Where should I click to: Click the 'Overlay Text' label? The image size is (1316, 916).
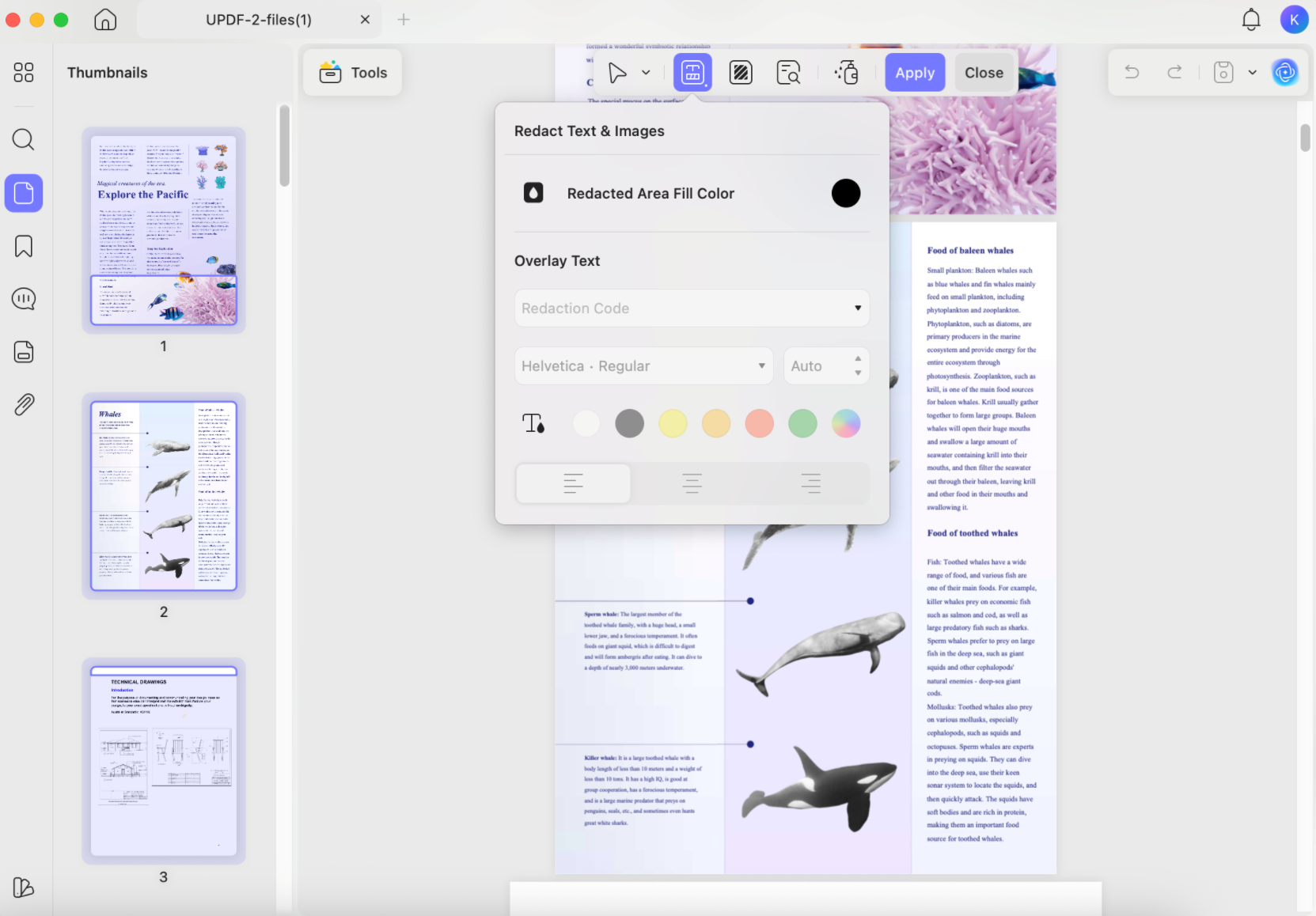coord(557,261)
